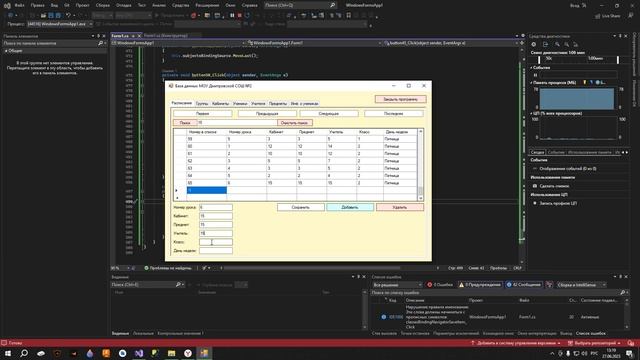Toggle the 42 Messages filter
This screenshot has width=640, height=360.
point(524,285)
